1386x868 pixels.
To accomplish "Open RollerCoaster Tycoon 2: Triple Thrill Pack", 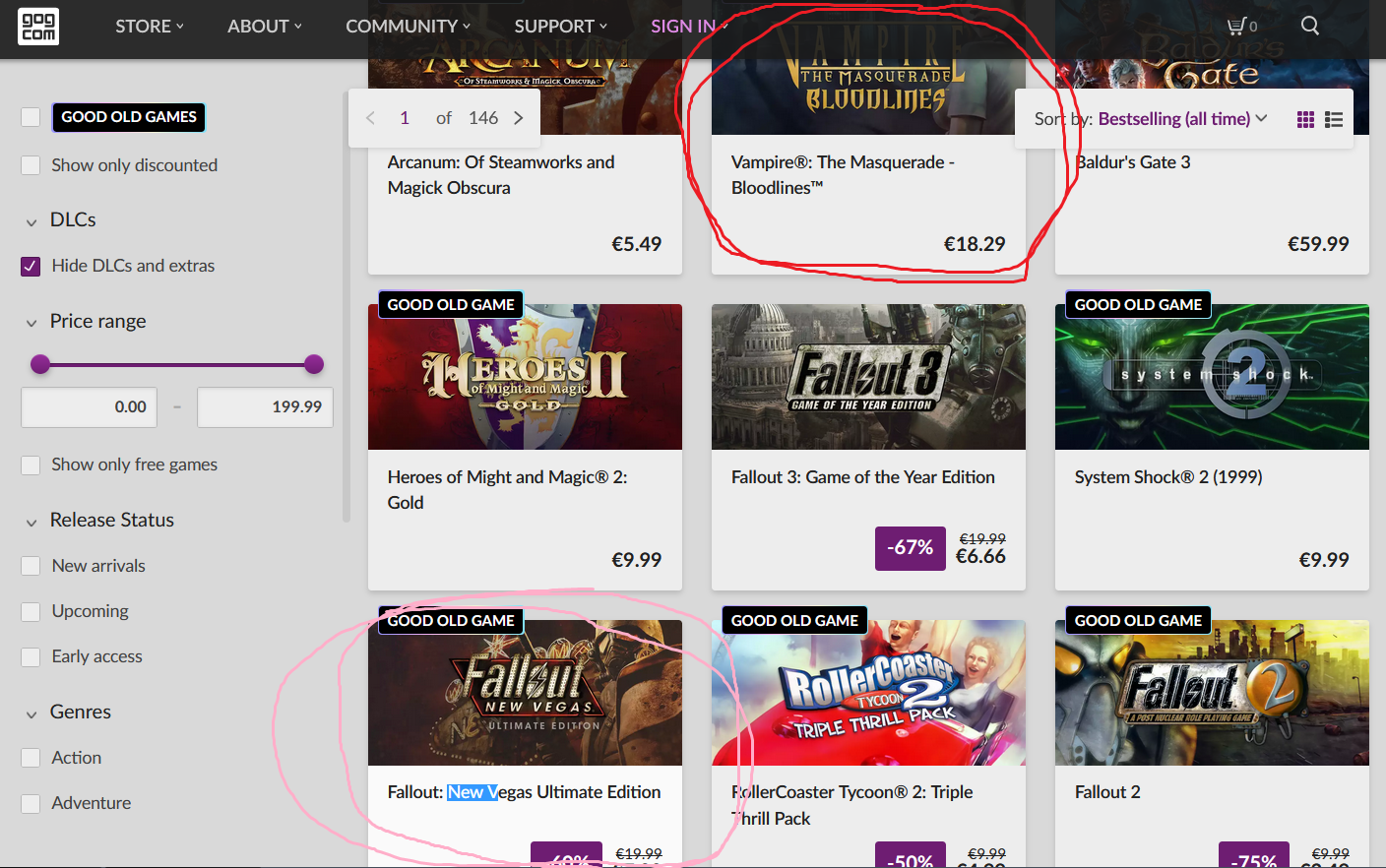I will [x=851, y=805].
